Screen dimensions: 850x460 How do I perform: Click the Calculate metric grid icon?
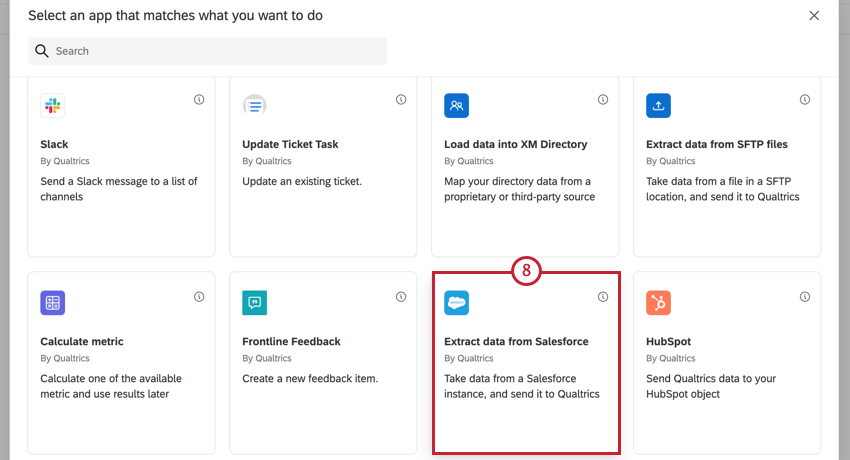(53, 303)
